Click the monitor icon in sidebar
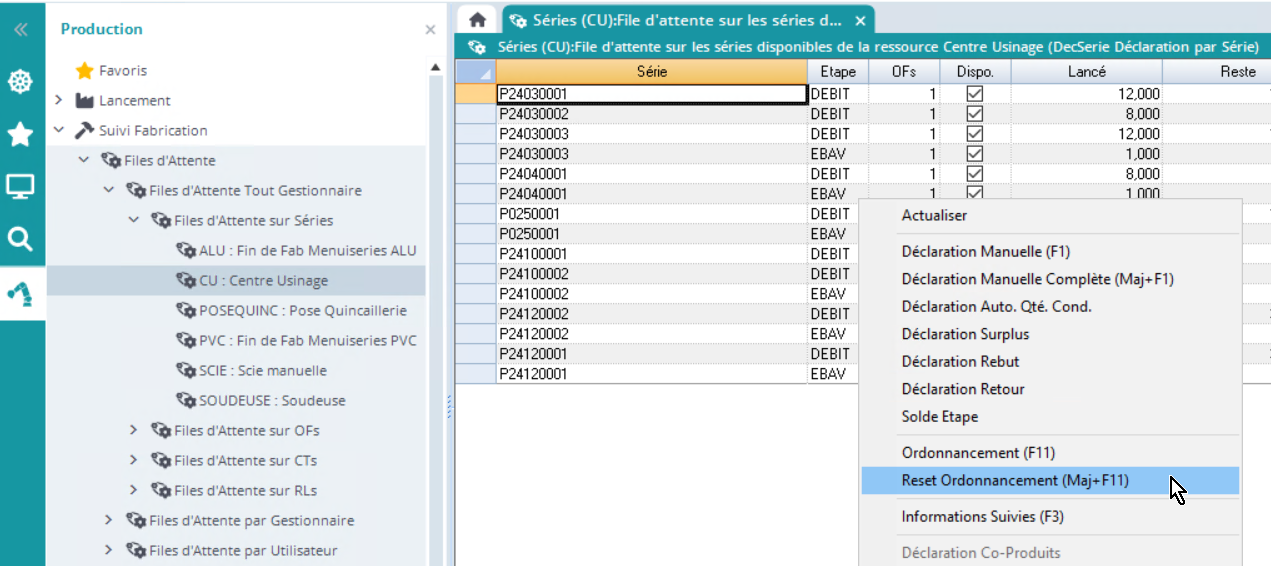Image resolution: width=1271 pixels, height=566 pixels. 20,187
